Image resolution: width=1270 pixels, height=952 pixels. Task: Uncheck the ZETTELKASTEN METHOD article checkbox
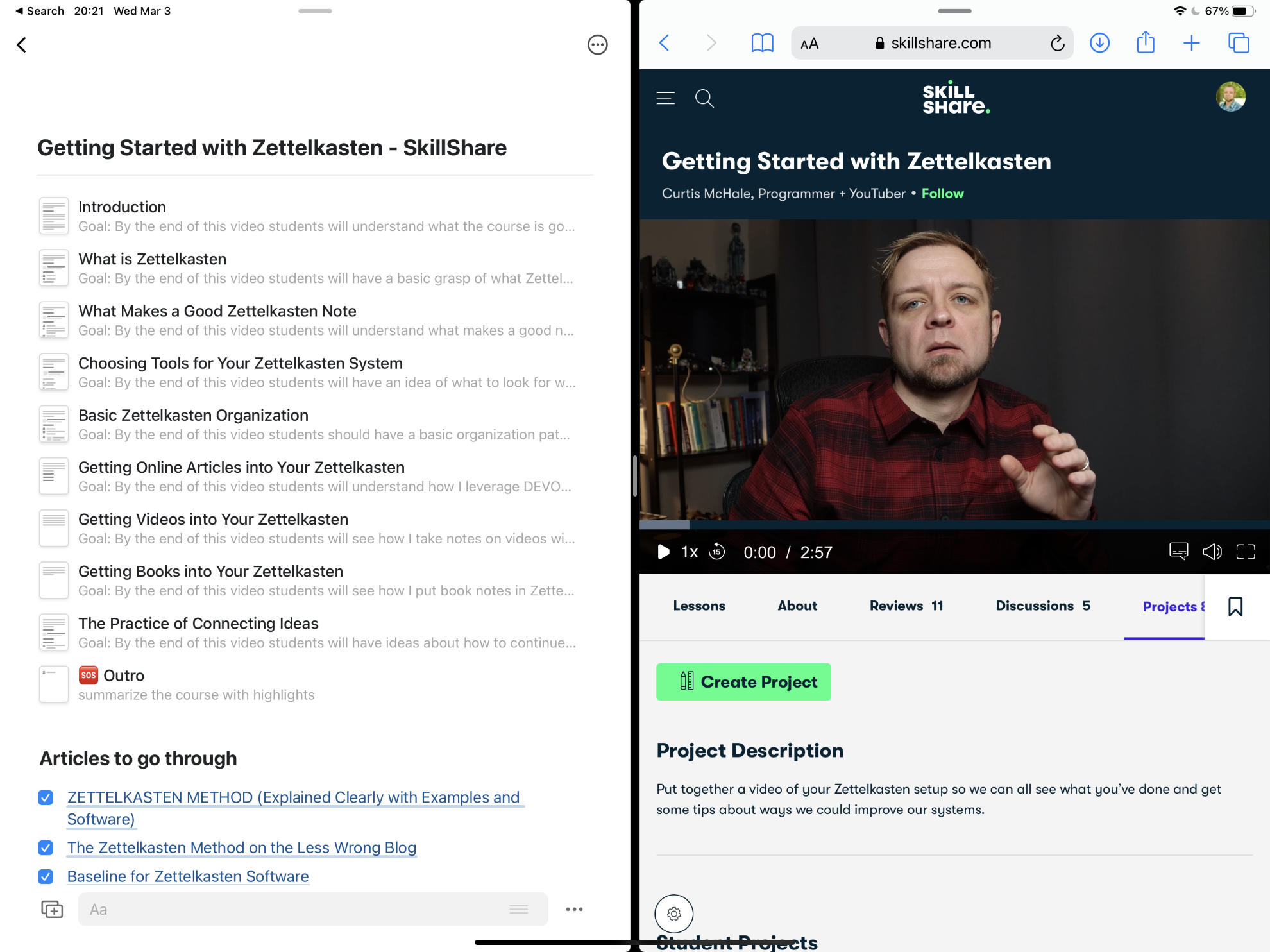pyautogui.click(x=45, y=797)
